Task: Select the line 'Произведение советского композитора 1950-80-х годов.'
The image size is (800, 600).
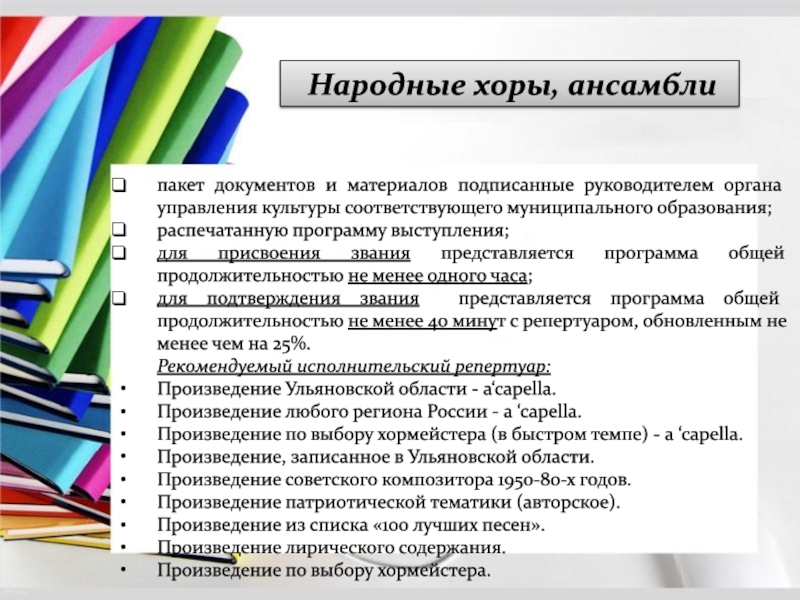Action: pos(394,480)
